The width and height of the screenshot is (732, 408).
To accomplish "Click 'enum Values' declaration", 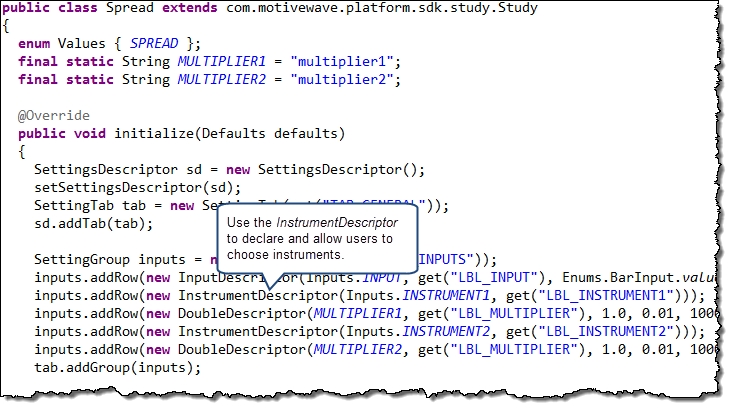I will click(62, 43).
